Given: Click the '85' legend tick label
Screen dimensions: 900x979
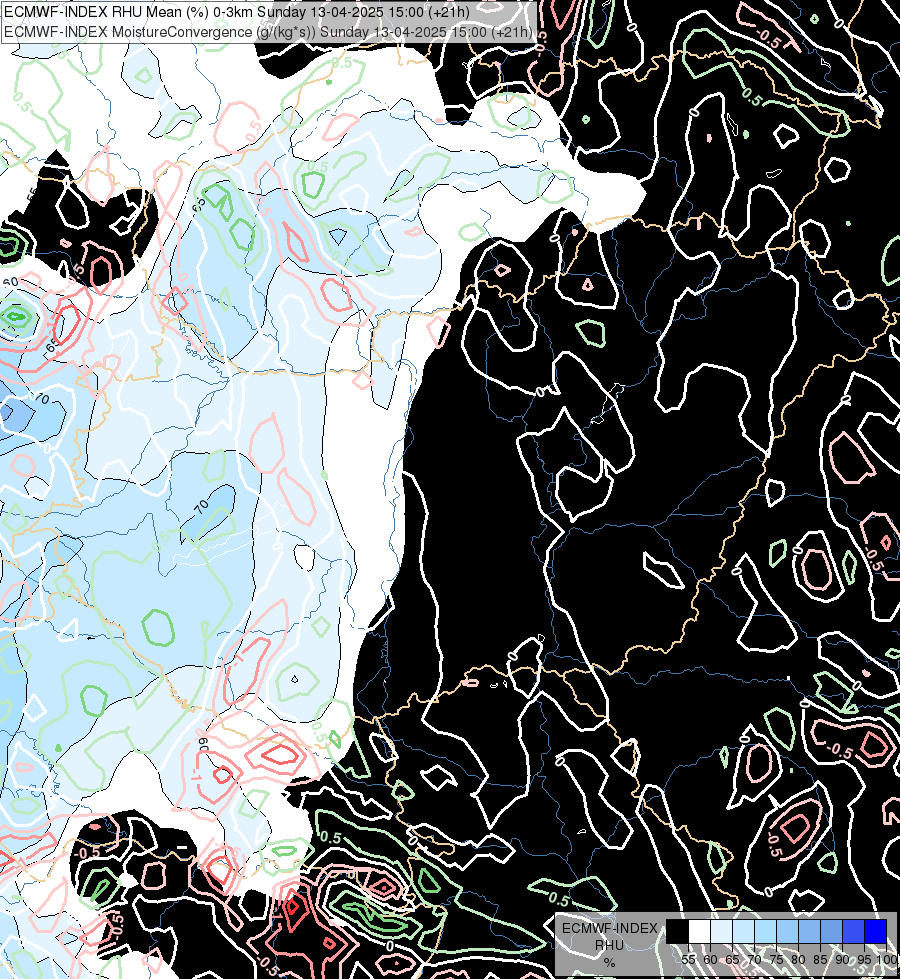Looking at the screenshot, I should (820, 960).
